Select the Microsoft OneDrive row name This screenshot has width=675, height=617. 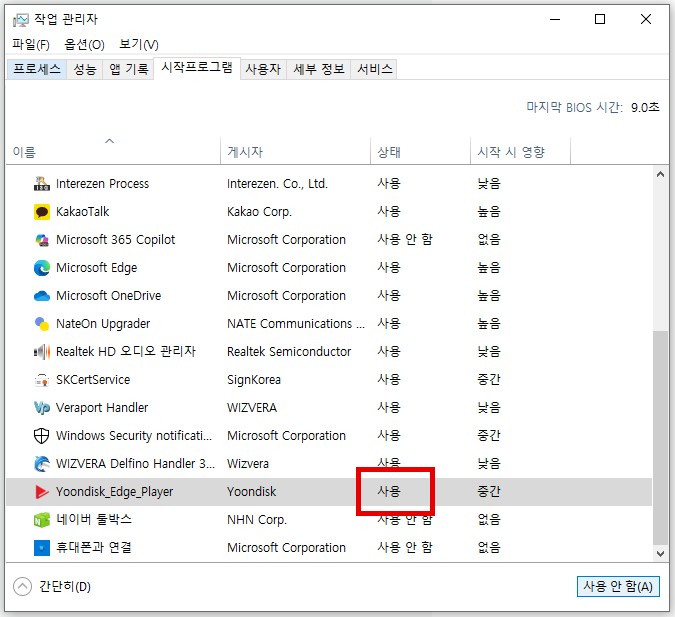pos(108,296)
